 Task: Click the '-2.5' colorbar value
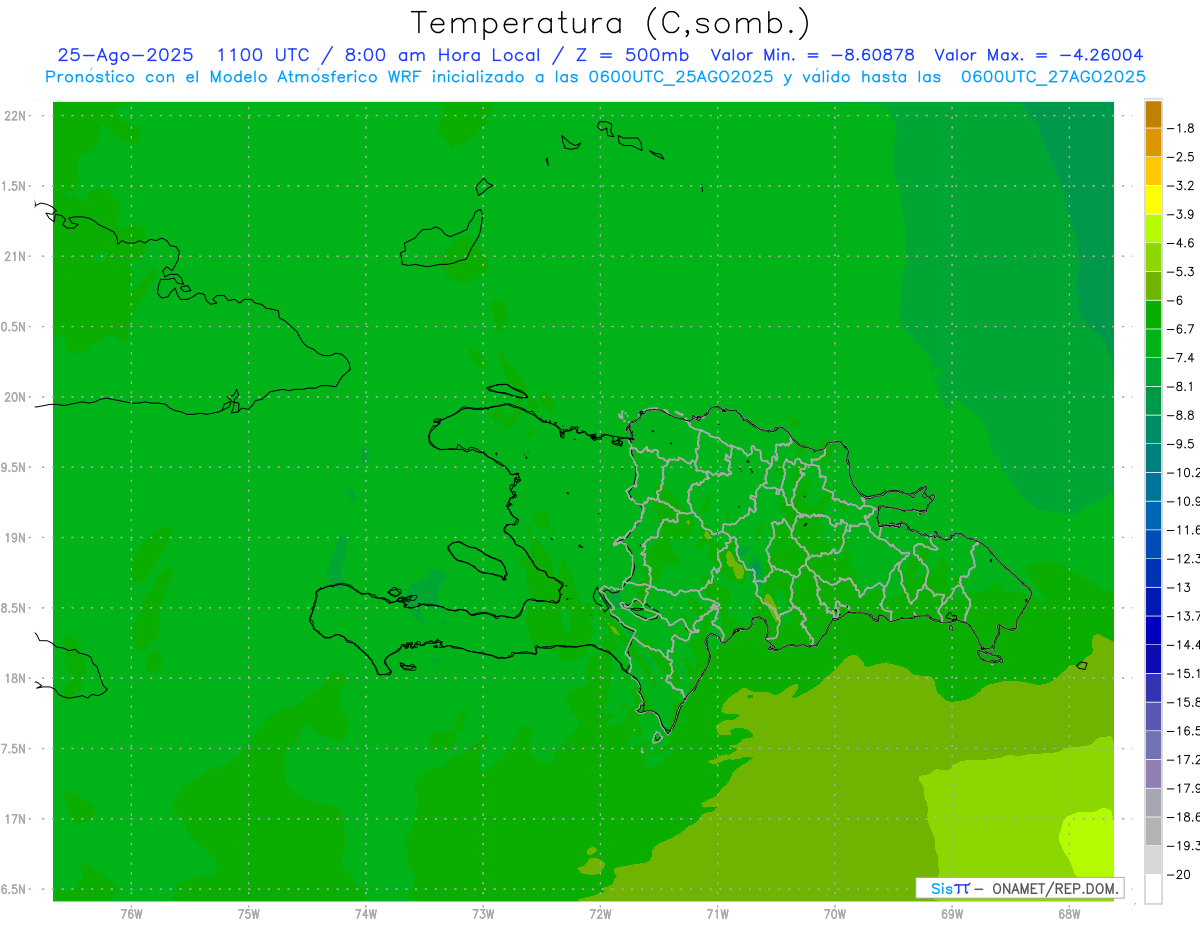click(x=1182, y=157)
